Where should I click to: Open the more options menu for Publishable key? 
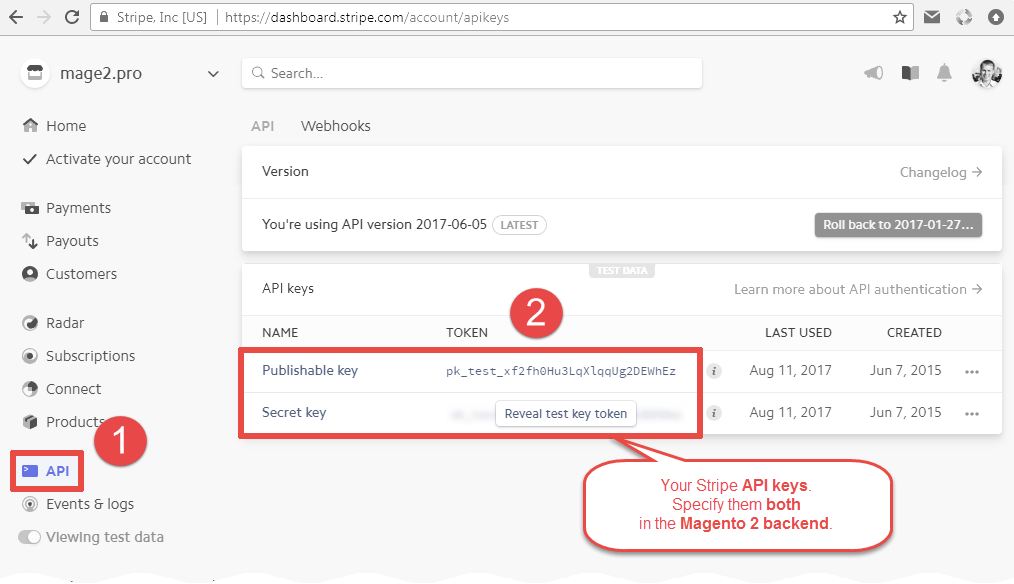click(x=971, y=372)
